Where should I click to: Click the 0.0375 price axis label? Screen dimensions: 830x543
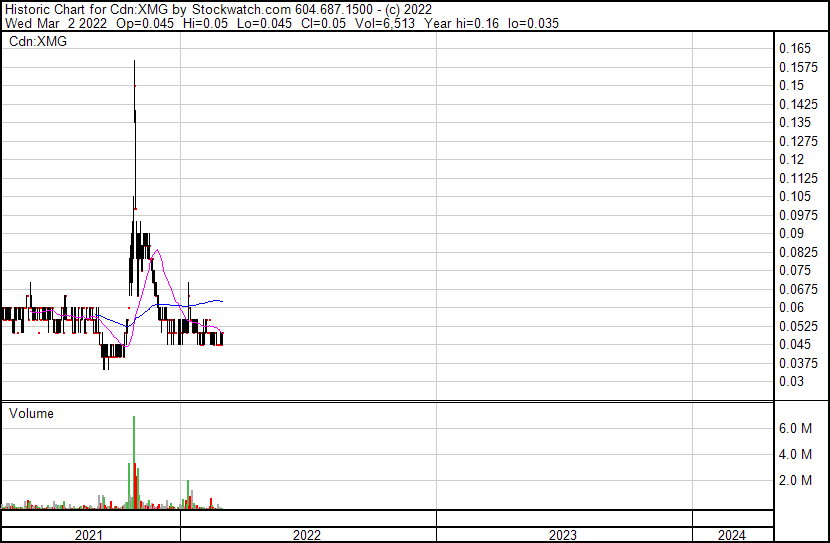pyautogui.click(x=798, y=363)
